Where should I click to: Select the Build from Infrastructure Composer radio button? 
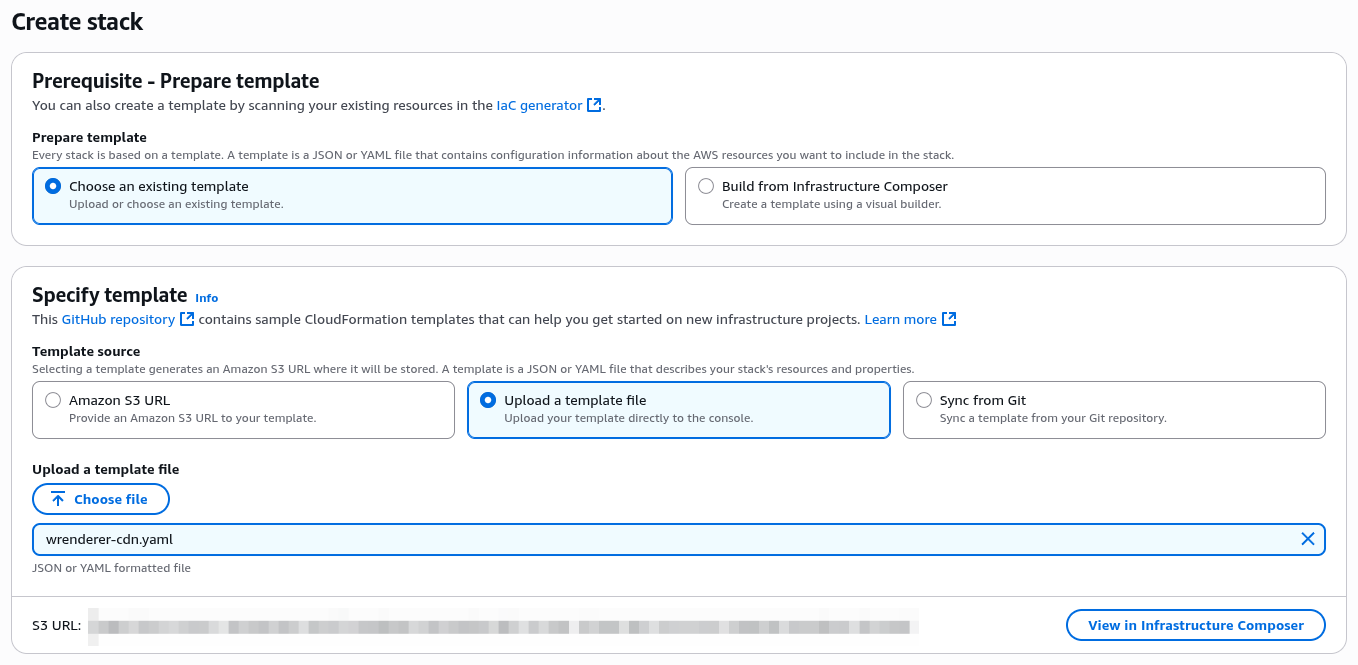click(706, 185)
